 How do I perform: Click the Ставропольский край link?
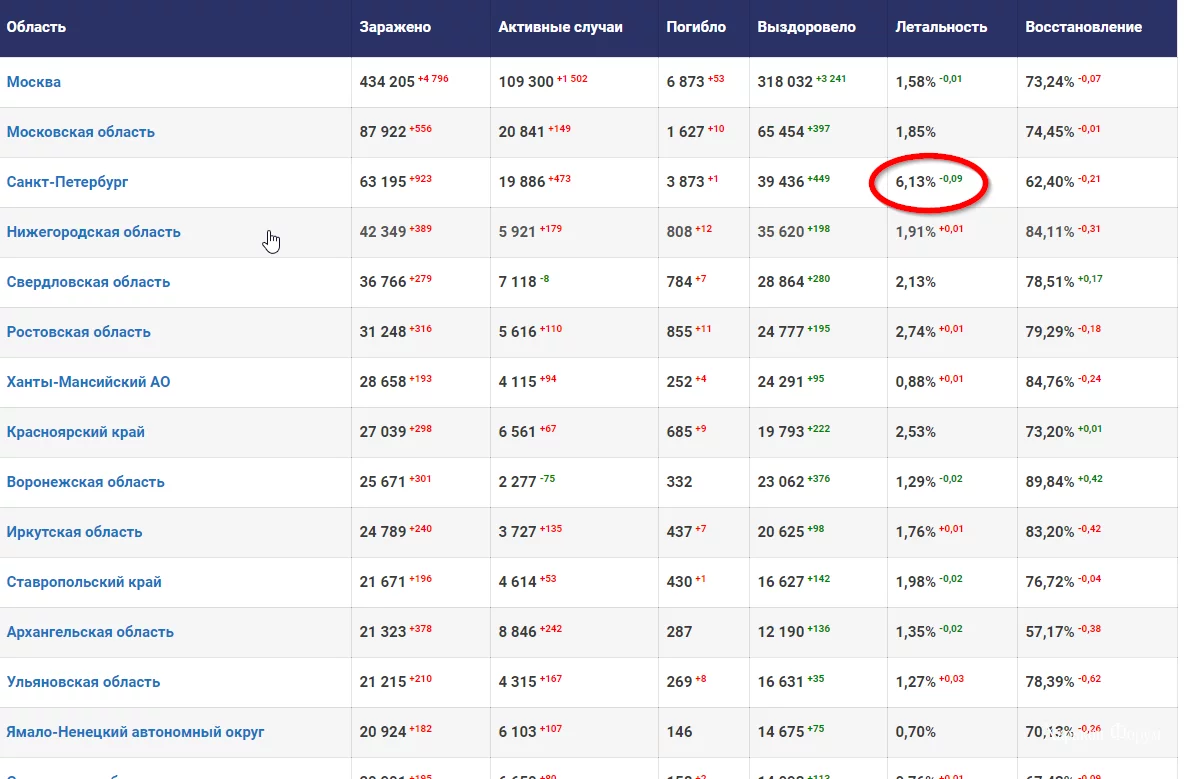pyautogui.click(x=84, y=582)
